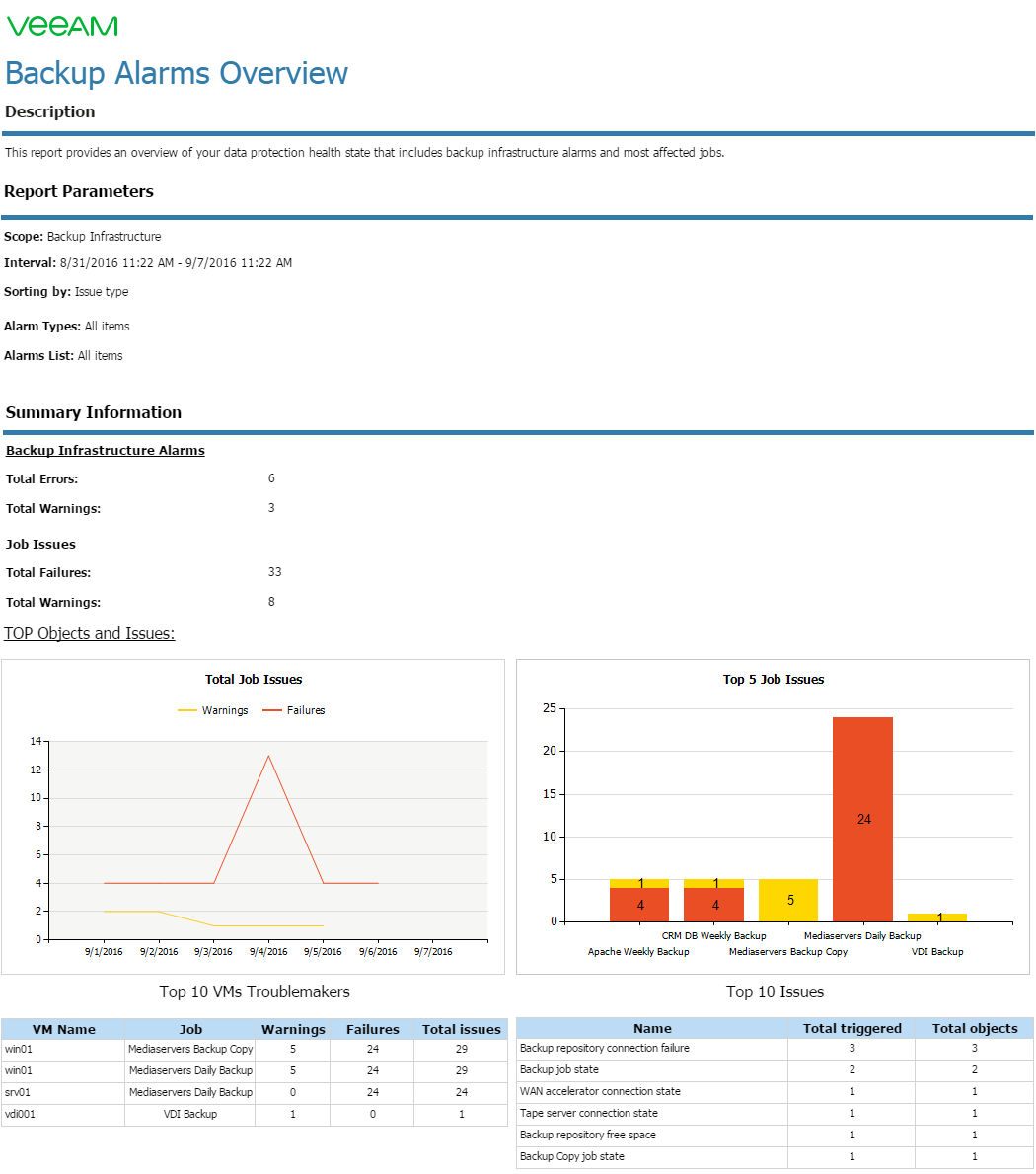Image resolution: width=1036 pixels, height=1174 pixels.
Task: Click the small yellow VDI Backup bar
Action: pyautogui.click(x=937, y=917)
